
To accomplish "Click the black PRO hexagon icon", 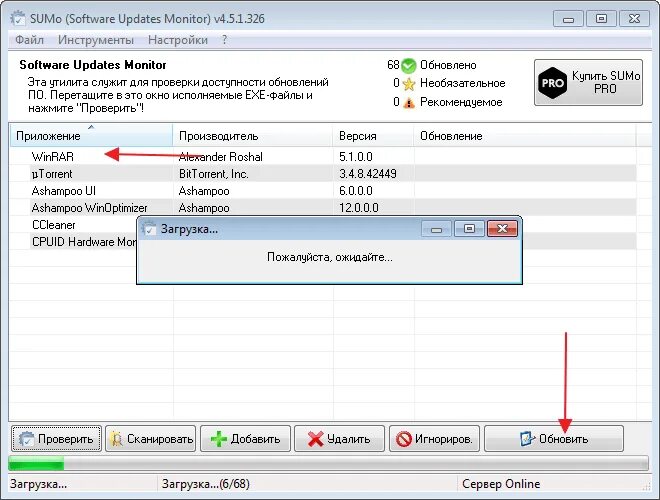I will [552, 83].
